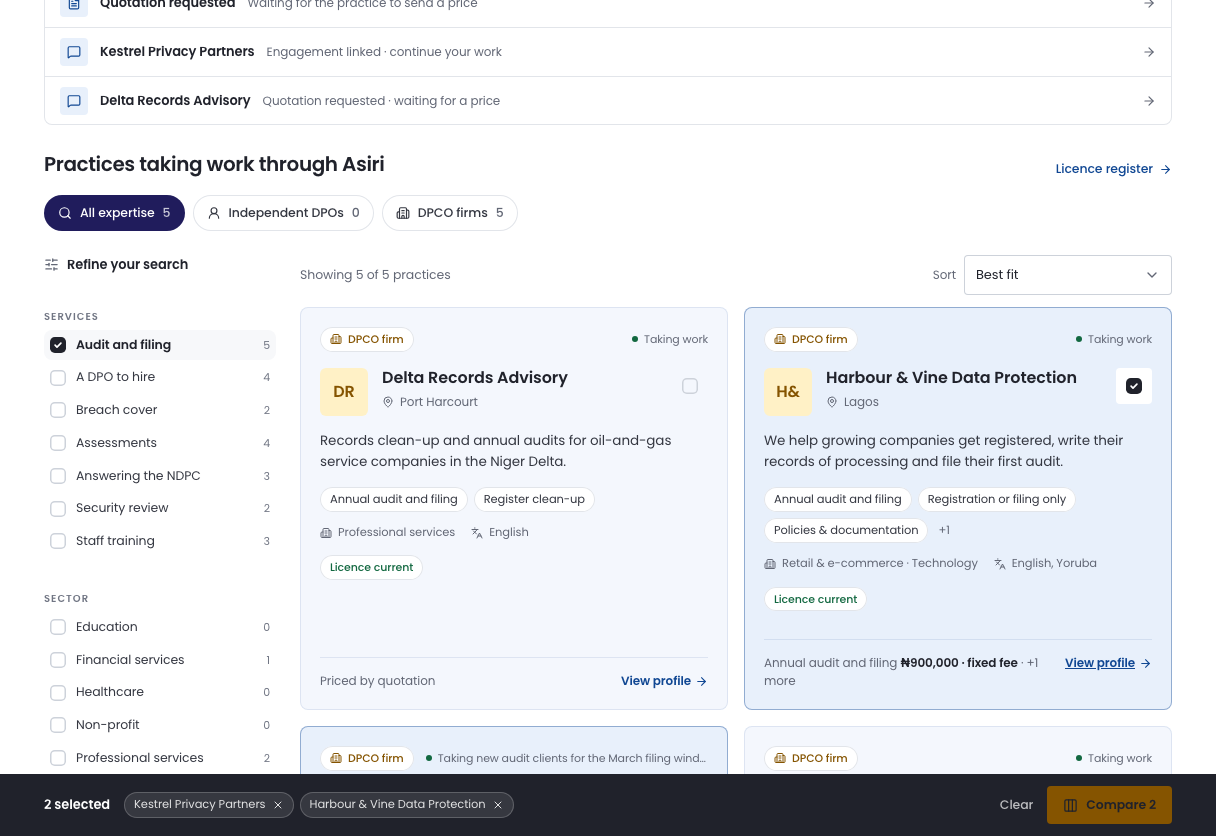1216x836 pixels.
Task: Switch to the Independent DPOs tab
Action: coord(283,213)
